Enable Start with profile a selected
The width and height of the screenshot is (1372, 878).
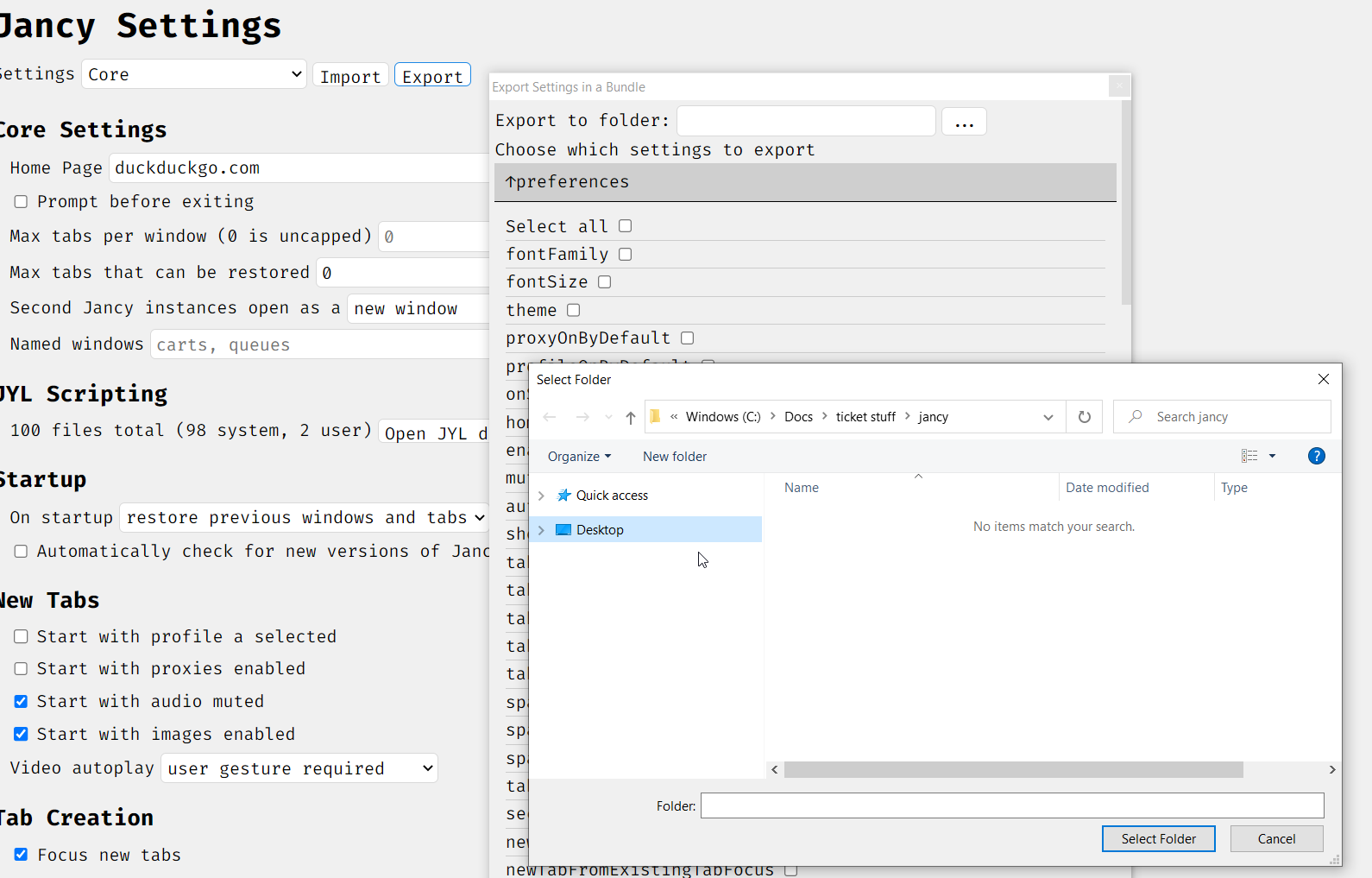click(21, 636)
